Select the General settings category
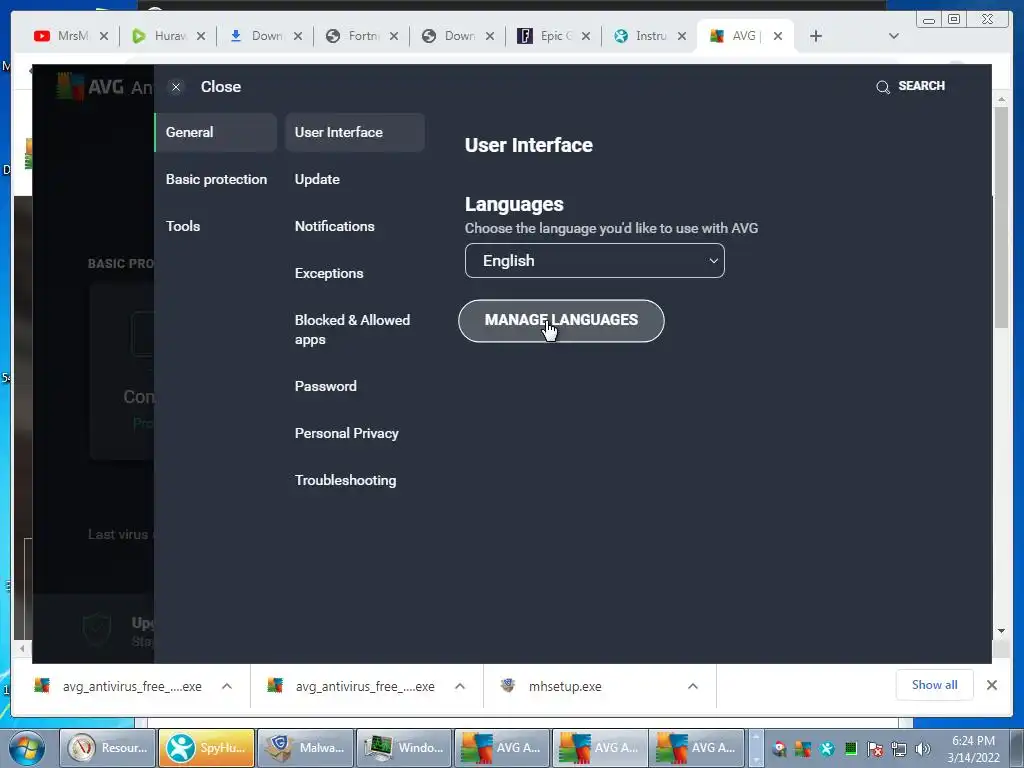1024x768 pixels. pos(216,132)
